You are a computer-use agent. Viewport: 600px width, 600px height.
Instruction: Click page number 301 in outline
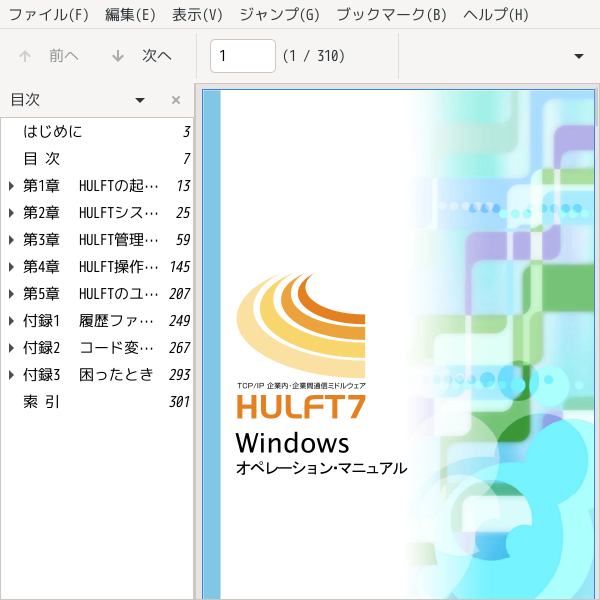pyautogui.click(x=179, y=402)
